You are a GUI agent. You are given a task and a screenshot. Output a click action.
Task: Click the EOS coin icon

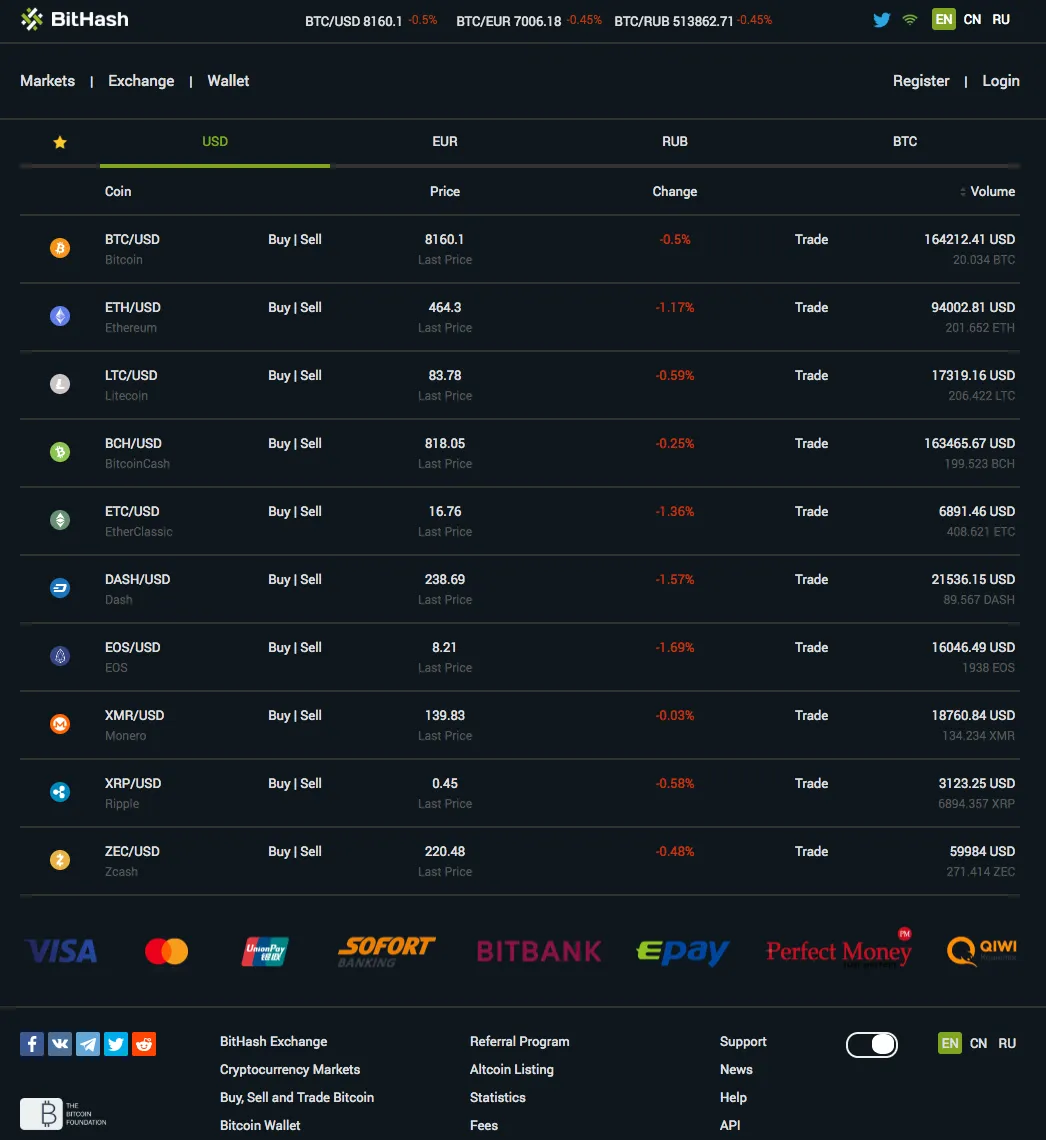[60, 656]
